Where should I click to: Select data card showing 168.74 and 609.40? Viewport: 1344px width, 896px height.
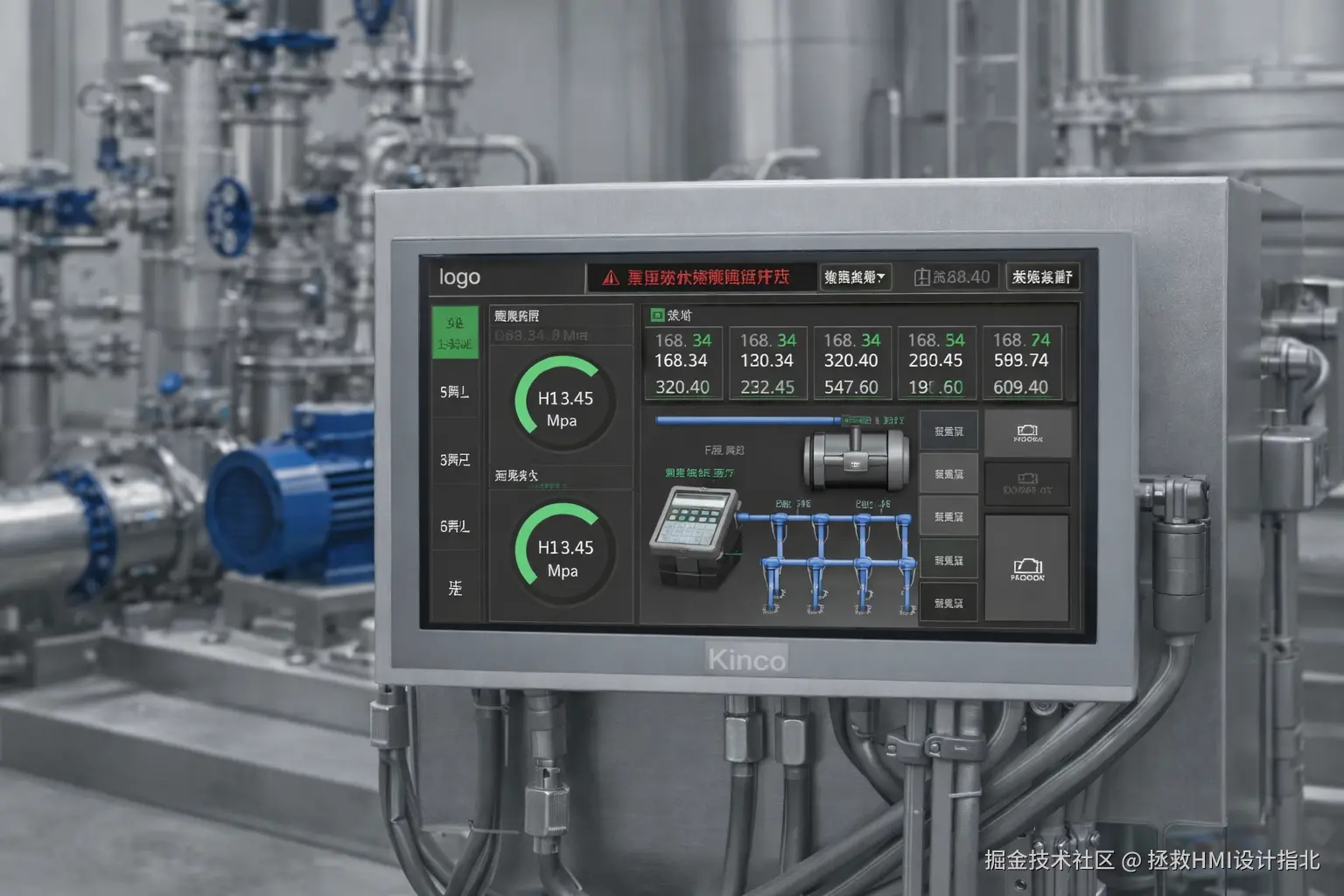(x=1021, y=363)
